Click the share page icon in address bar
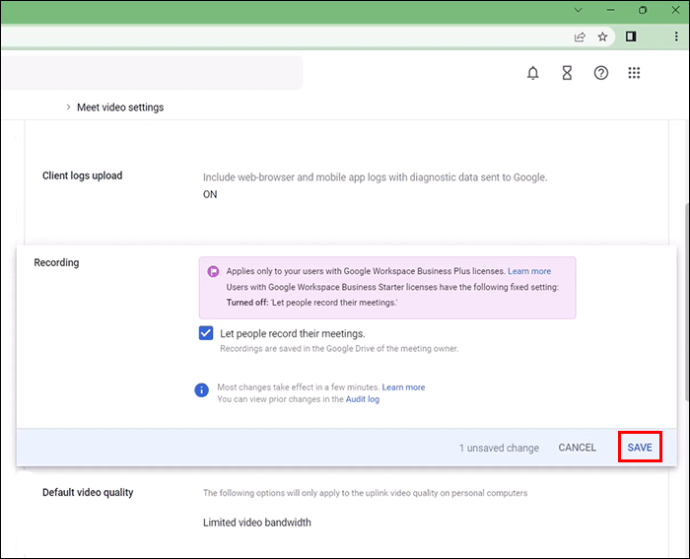Screen dimensions: 690x559 (580, 37)
